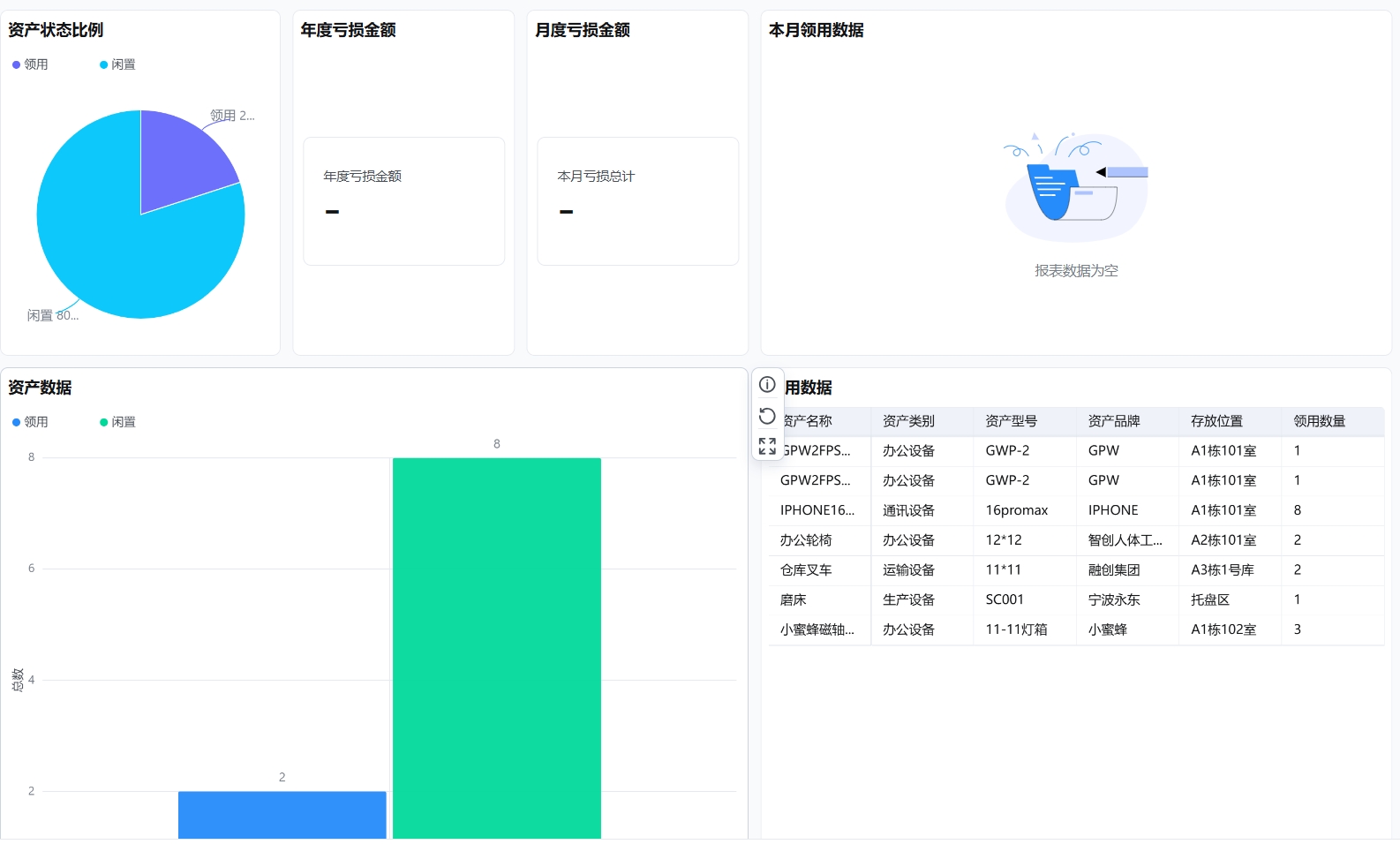Click the 存放位置 column header
This screenshot has height=844, width=1400.
[x=1216, y=421]
